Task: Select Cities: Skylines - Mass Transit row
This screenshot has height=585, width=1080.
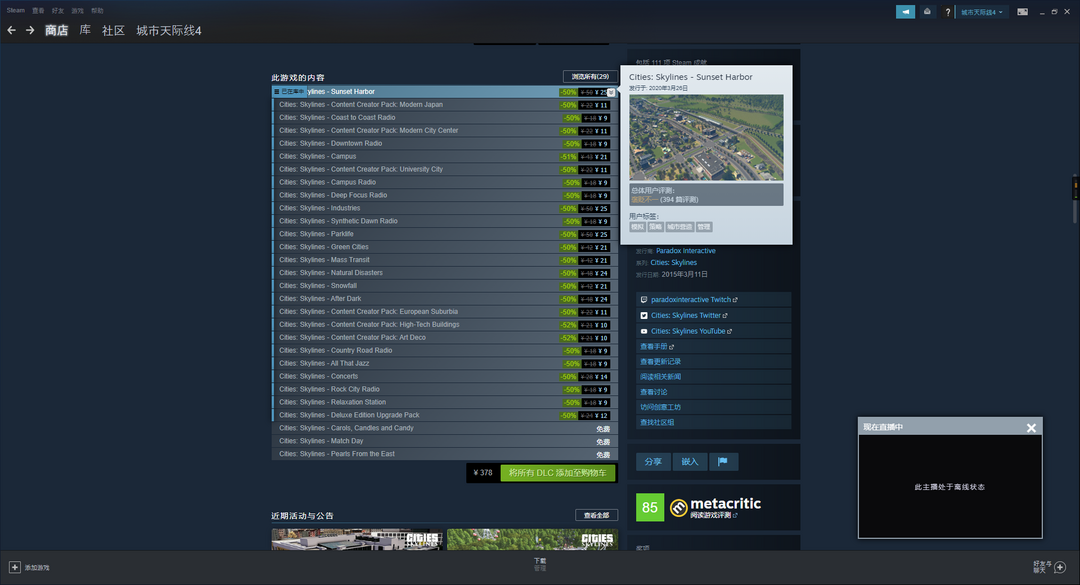Action: [x=445, y=260]
